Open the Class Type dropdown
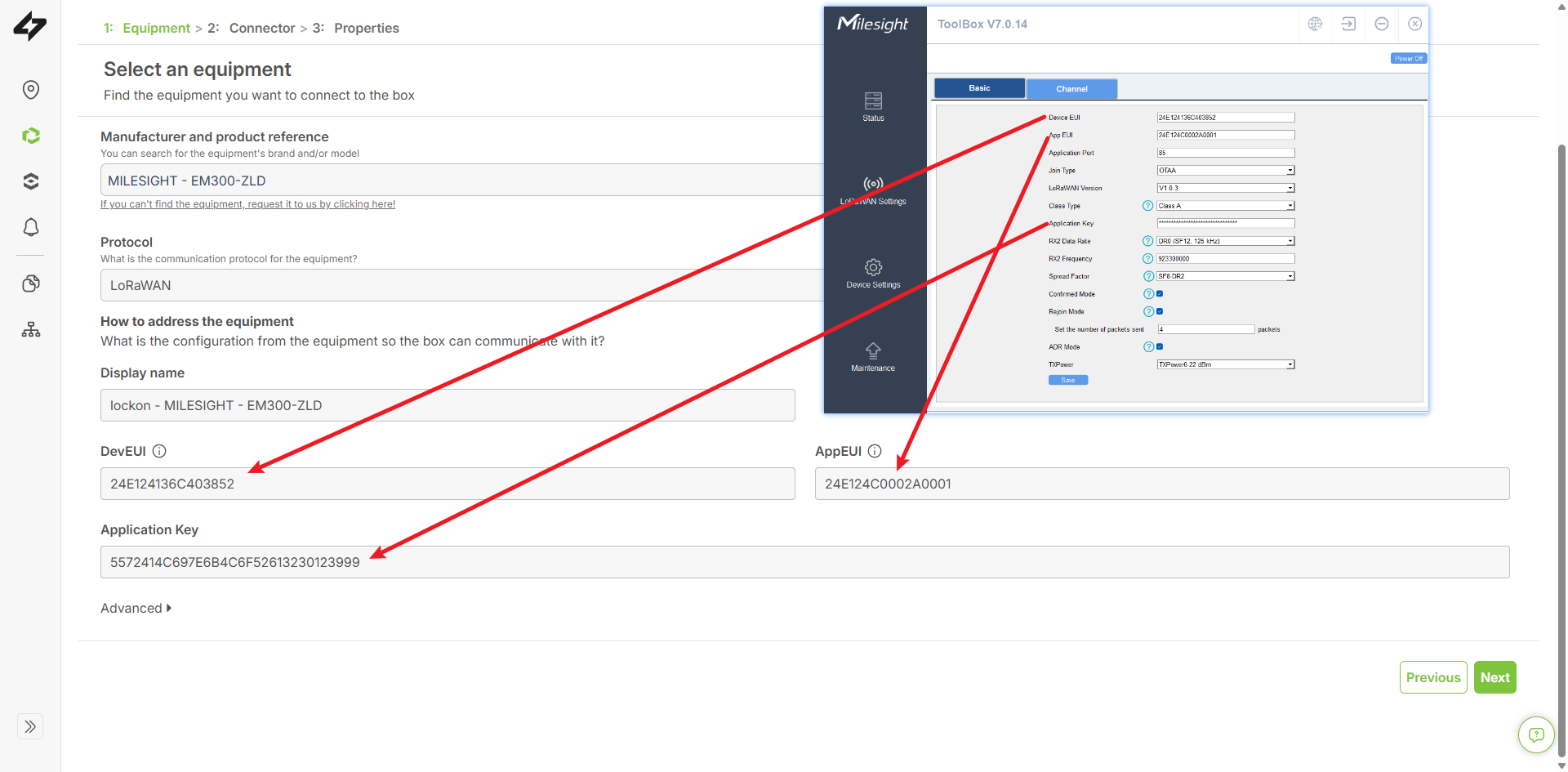Viewport: 1568px width, 772px height. point(1226,206)
